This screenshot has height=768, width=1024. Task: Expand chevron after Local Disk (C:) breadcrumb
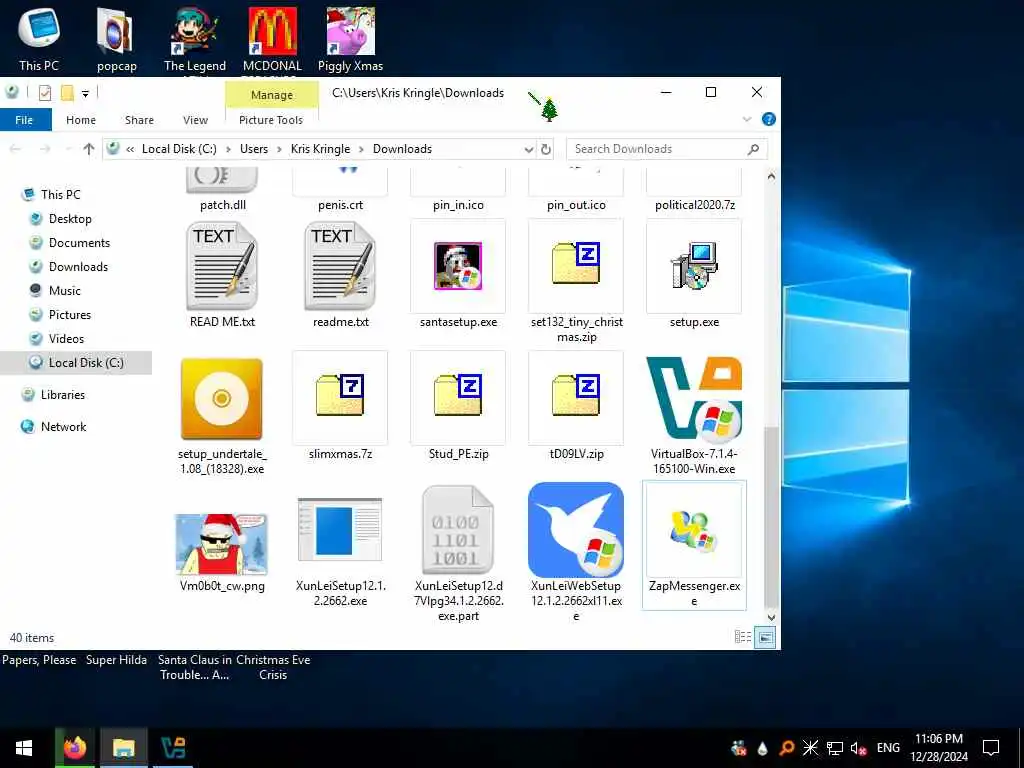click(x=228, y=149)
